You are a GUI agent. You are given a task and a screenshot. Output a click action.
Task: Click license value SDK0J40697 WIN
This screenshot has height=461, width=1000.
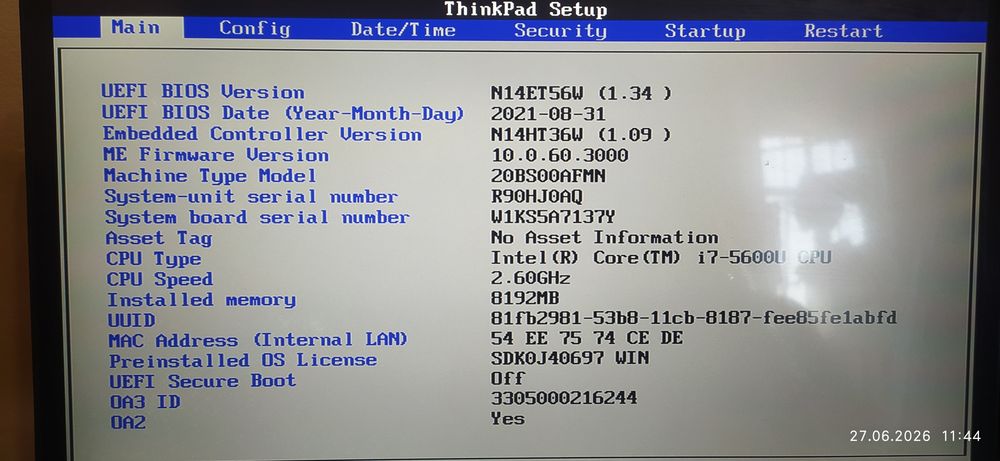[x=570, y=358]
